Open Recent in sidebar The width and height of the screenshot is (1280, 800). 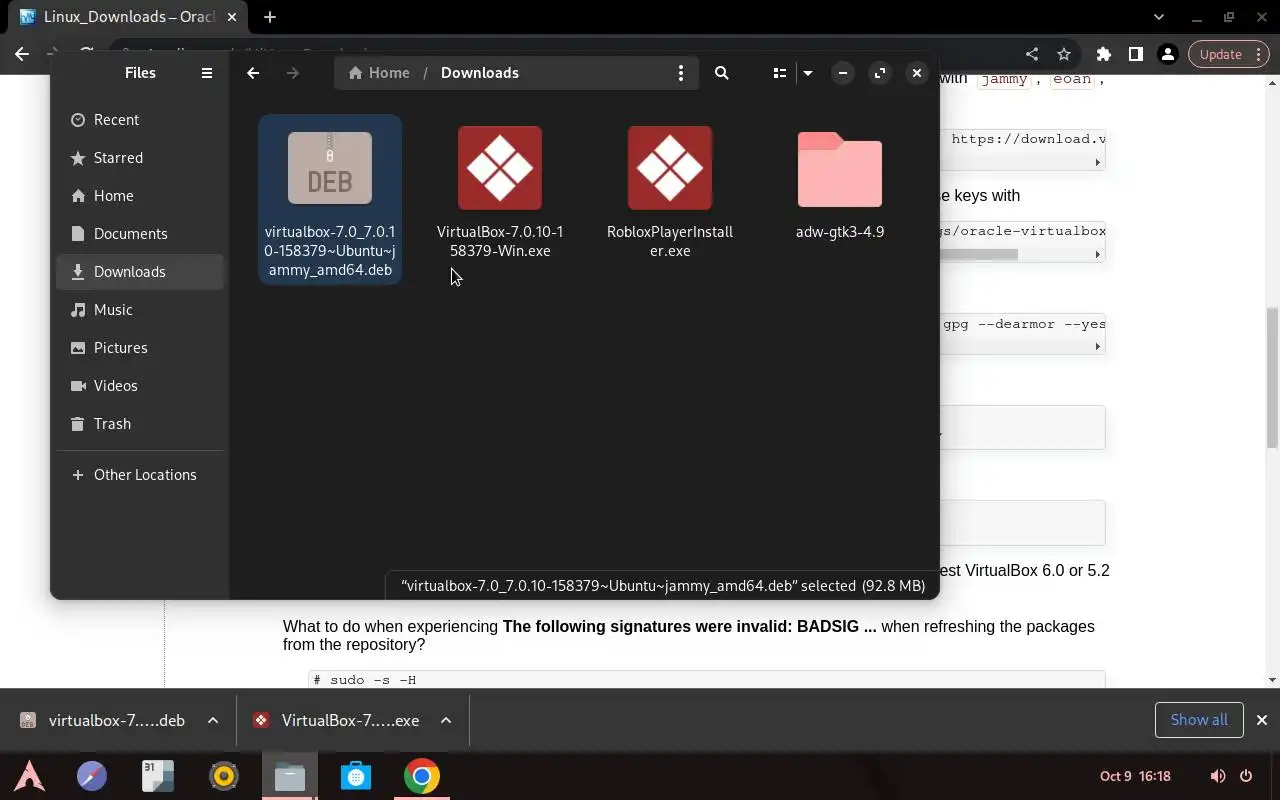pyautogui.click(x=140, y=120)
